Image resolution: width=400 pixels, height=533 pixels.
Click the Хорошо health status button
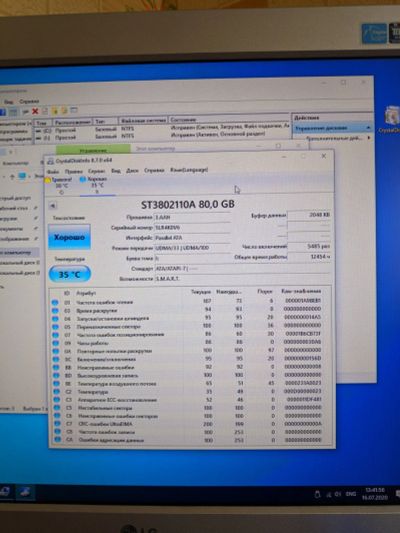point(69,237)
